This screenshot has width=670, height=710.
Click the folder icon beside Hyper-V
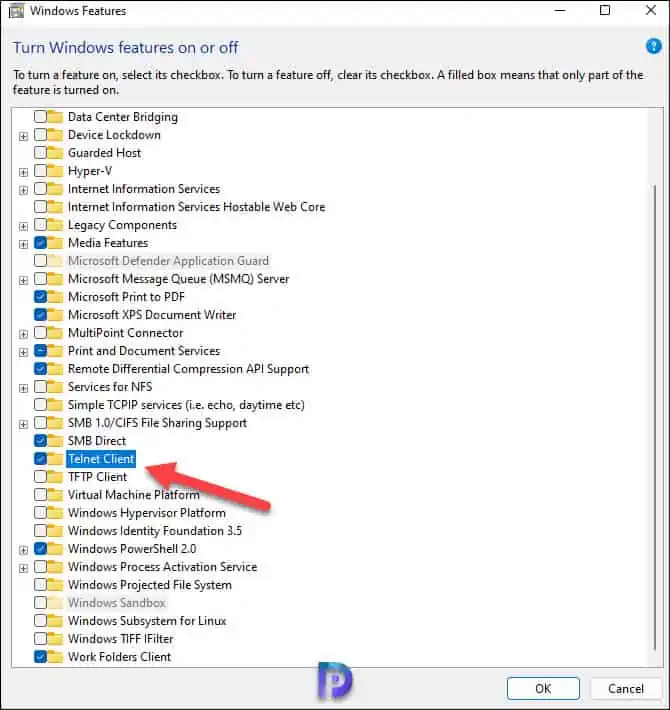click(x=55, y=171)
